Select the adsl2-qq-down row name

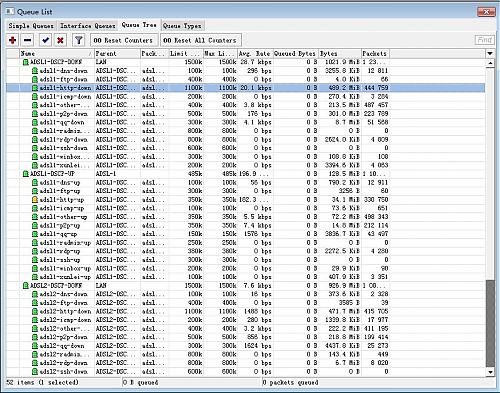[62, 346]
